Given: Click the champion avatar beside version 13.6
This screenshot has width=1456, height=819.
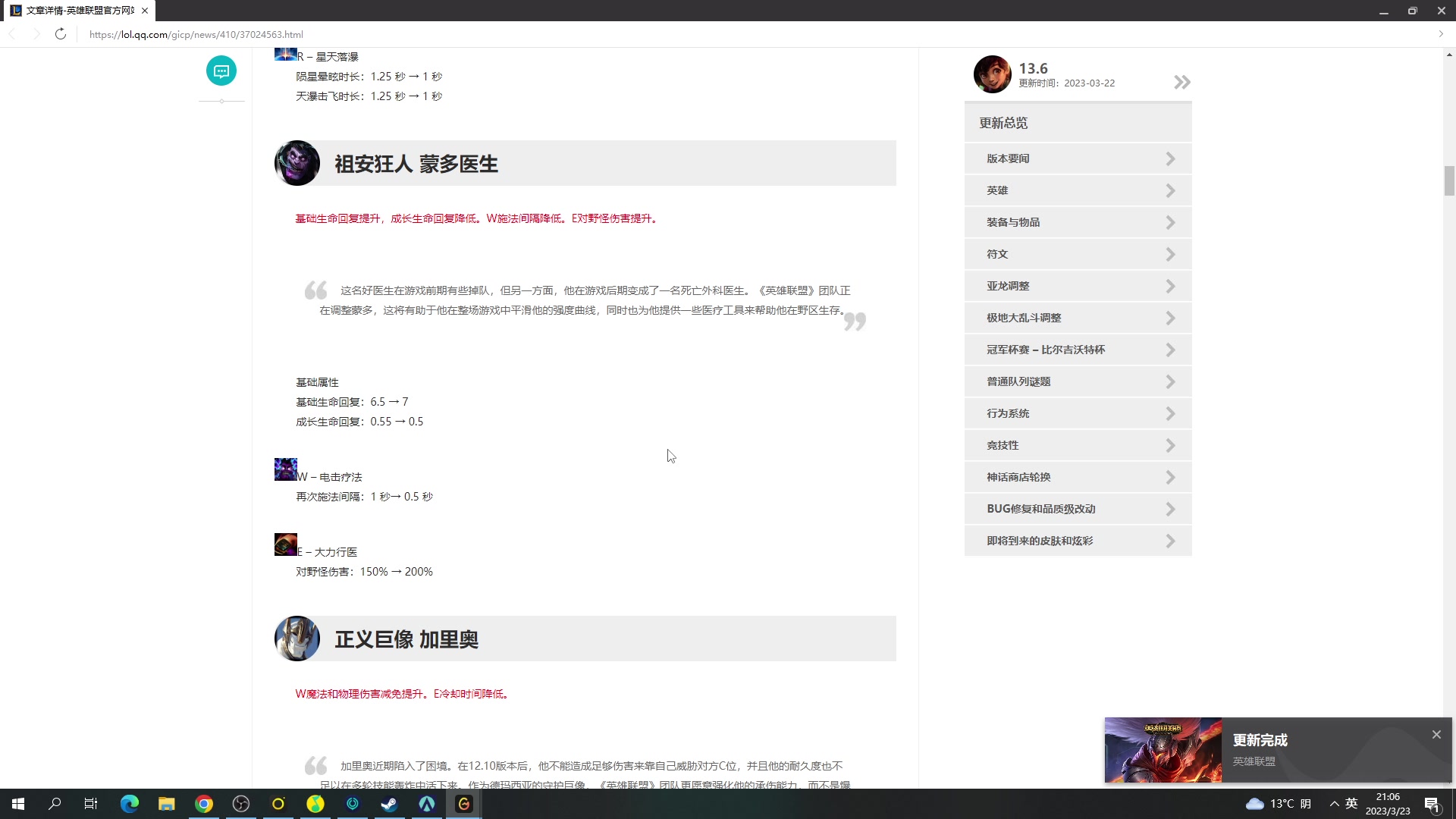Looking at the screenshot, I should (993, 74).
